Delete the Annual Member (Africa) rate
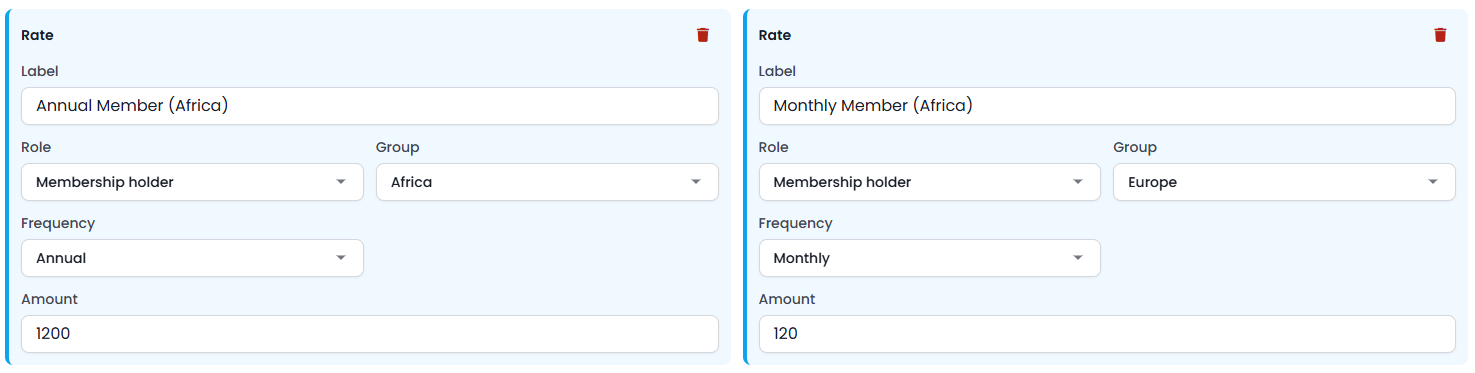The height and width of the screenshot is (373, 1475). 703,35
